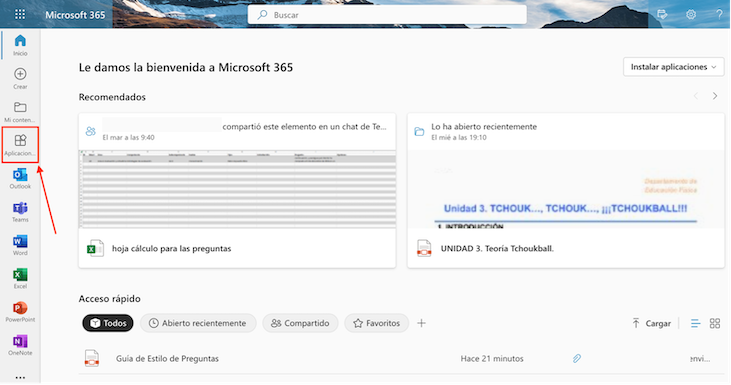
Task: Launch Word from the sidebar
Action: (x=20, y=245)
